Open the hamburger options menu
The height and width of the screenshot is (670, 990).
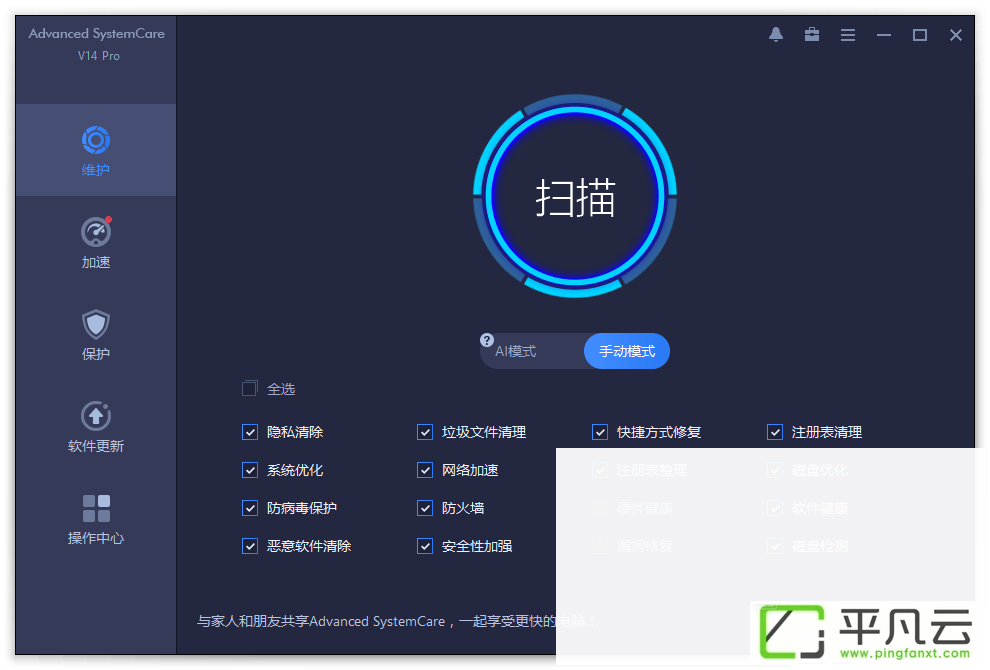(848, 35)
